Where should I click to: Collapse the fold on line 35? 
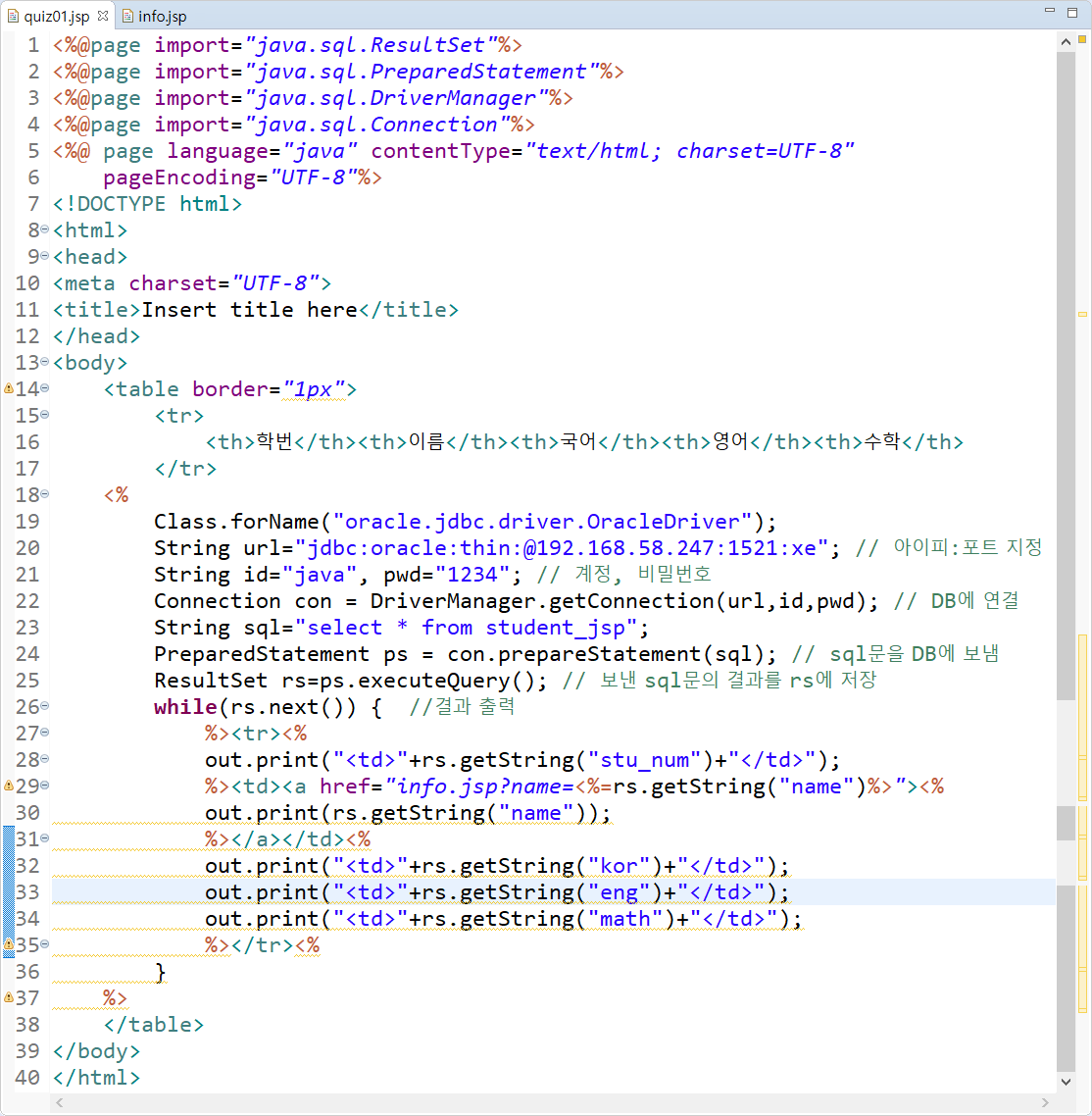tap(45, 944)
